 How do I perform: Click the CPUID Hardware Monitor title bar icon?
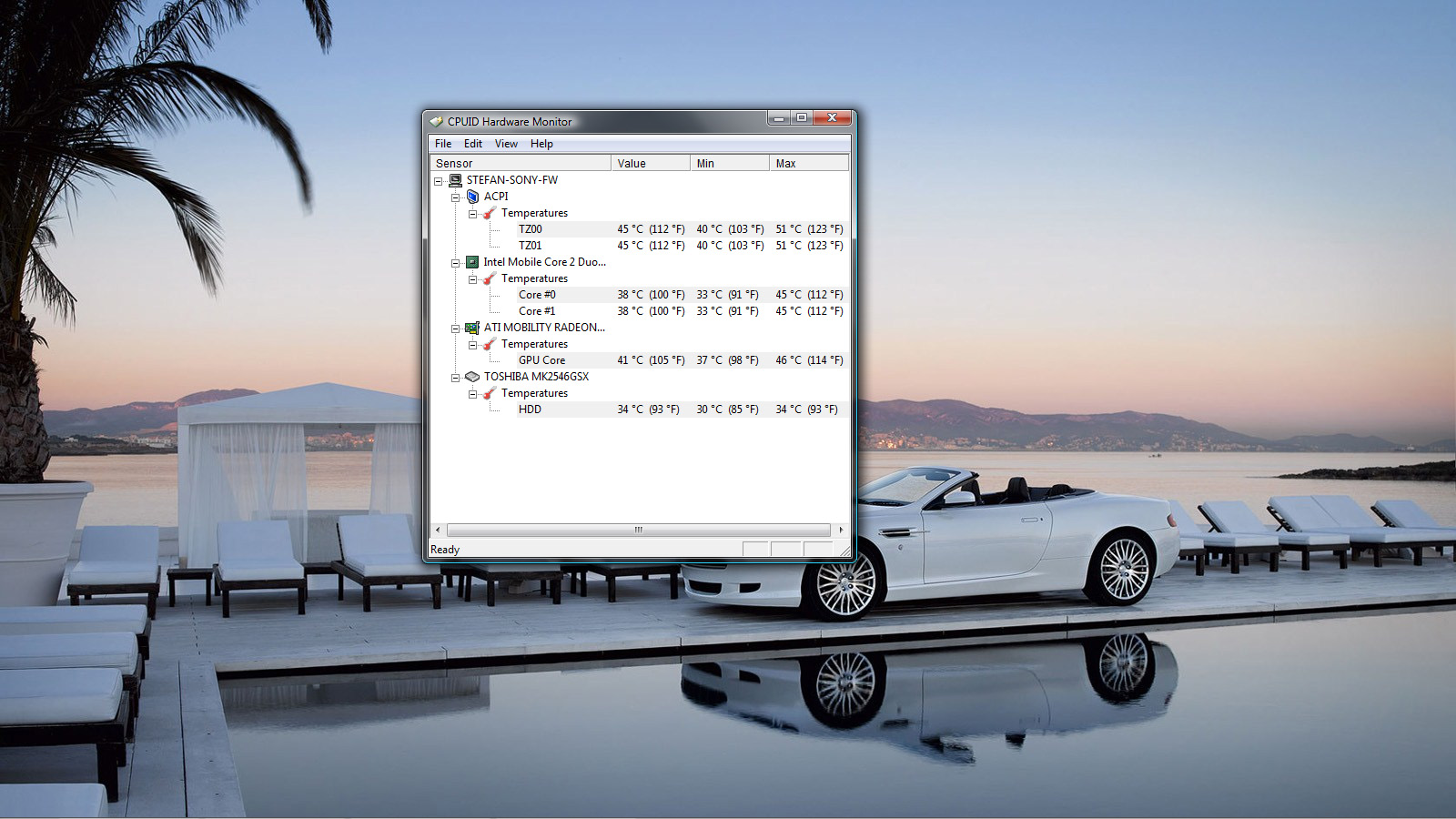[x=437, y=121]
